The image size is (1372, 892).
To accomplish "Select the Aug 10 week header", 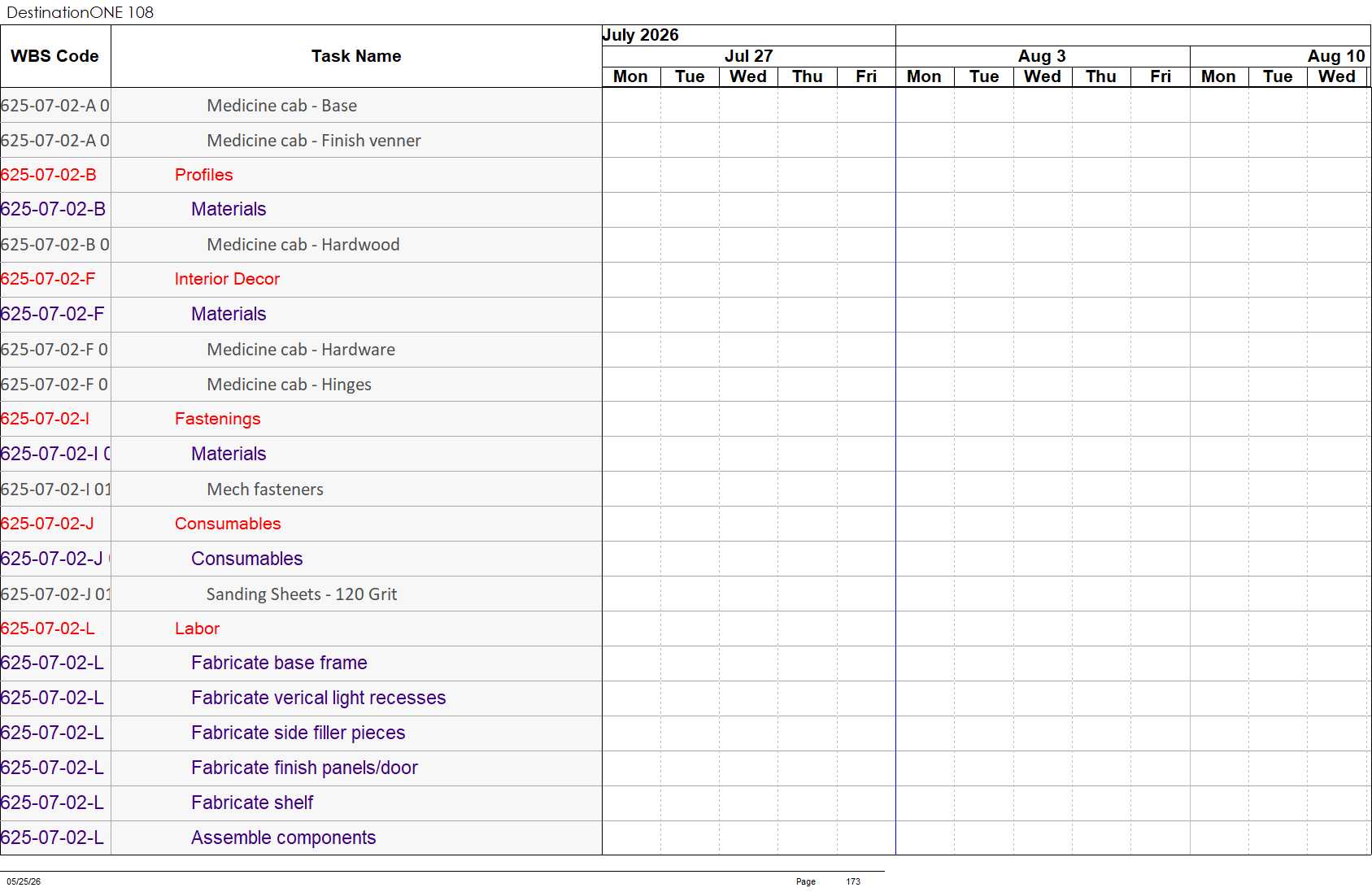I will point(1335,56).
